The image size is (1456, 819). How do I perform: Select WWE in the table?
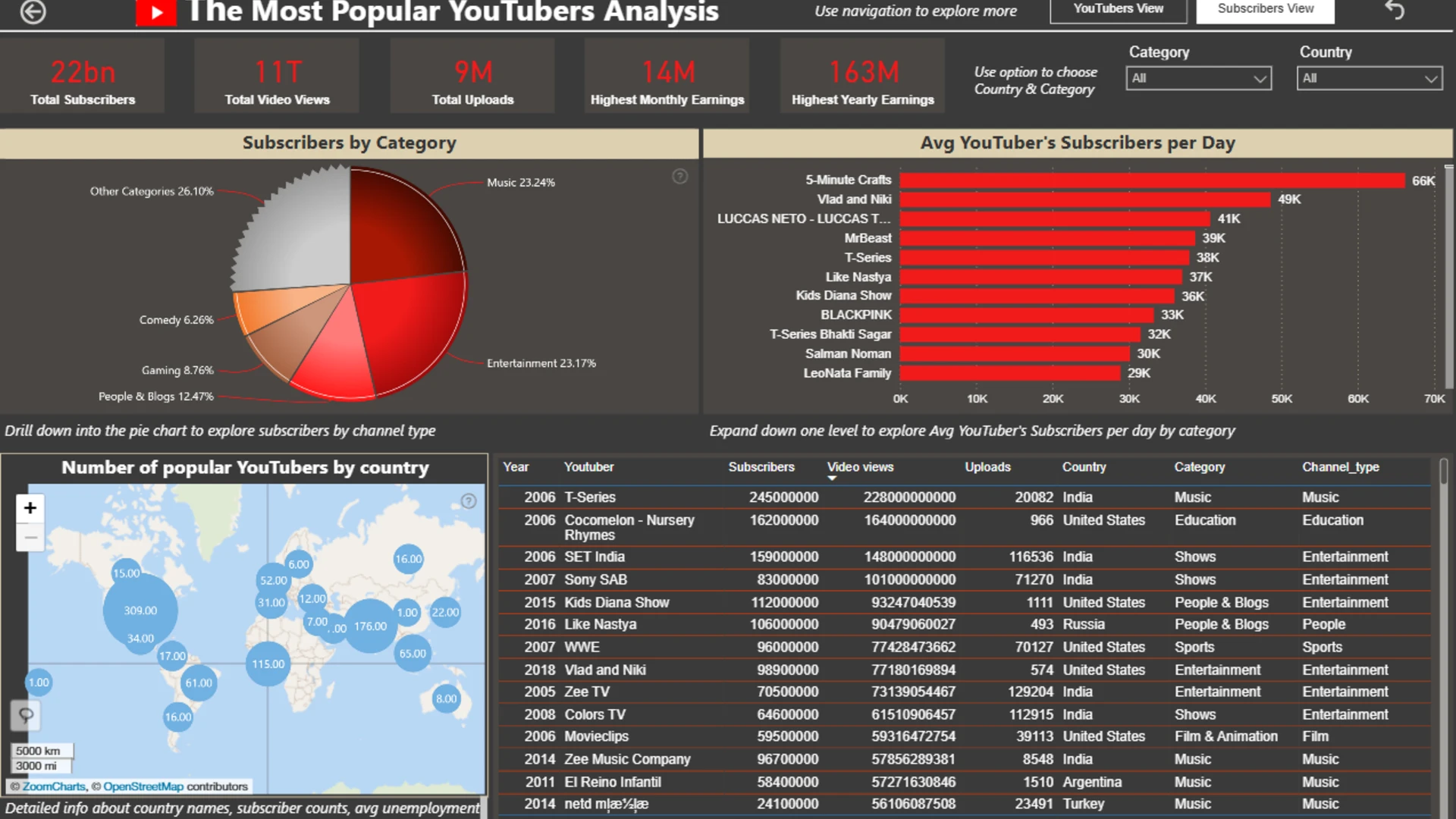point(582,647)
